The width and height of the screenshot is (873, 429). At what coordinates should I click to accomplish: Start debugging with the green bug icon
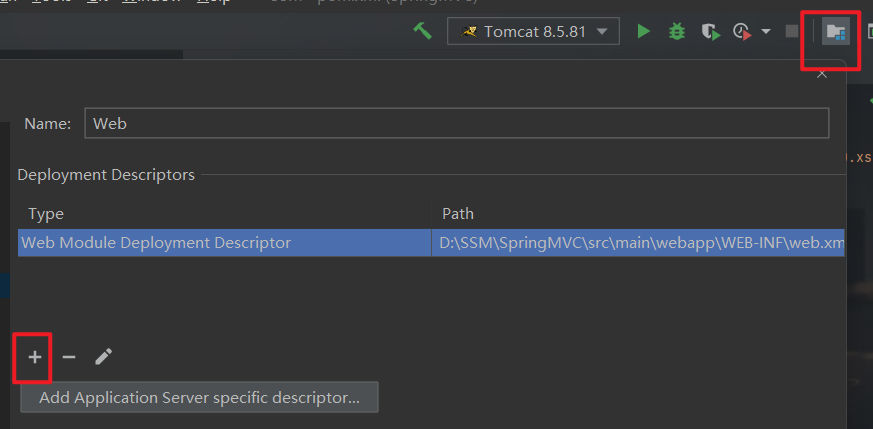677,31
